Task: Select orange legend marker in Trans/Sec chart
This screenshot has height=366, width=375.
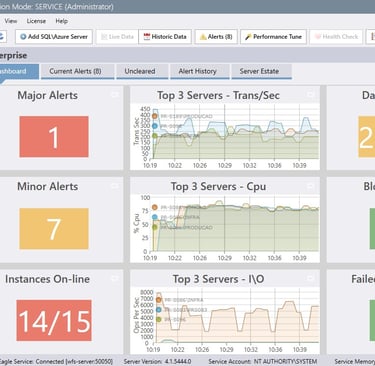Action: pyautogui.click(x=155, y=116)
